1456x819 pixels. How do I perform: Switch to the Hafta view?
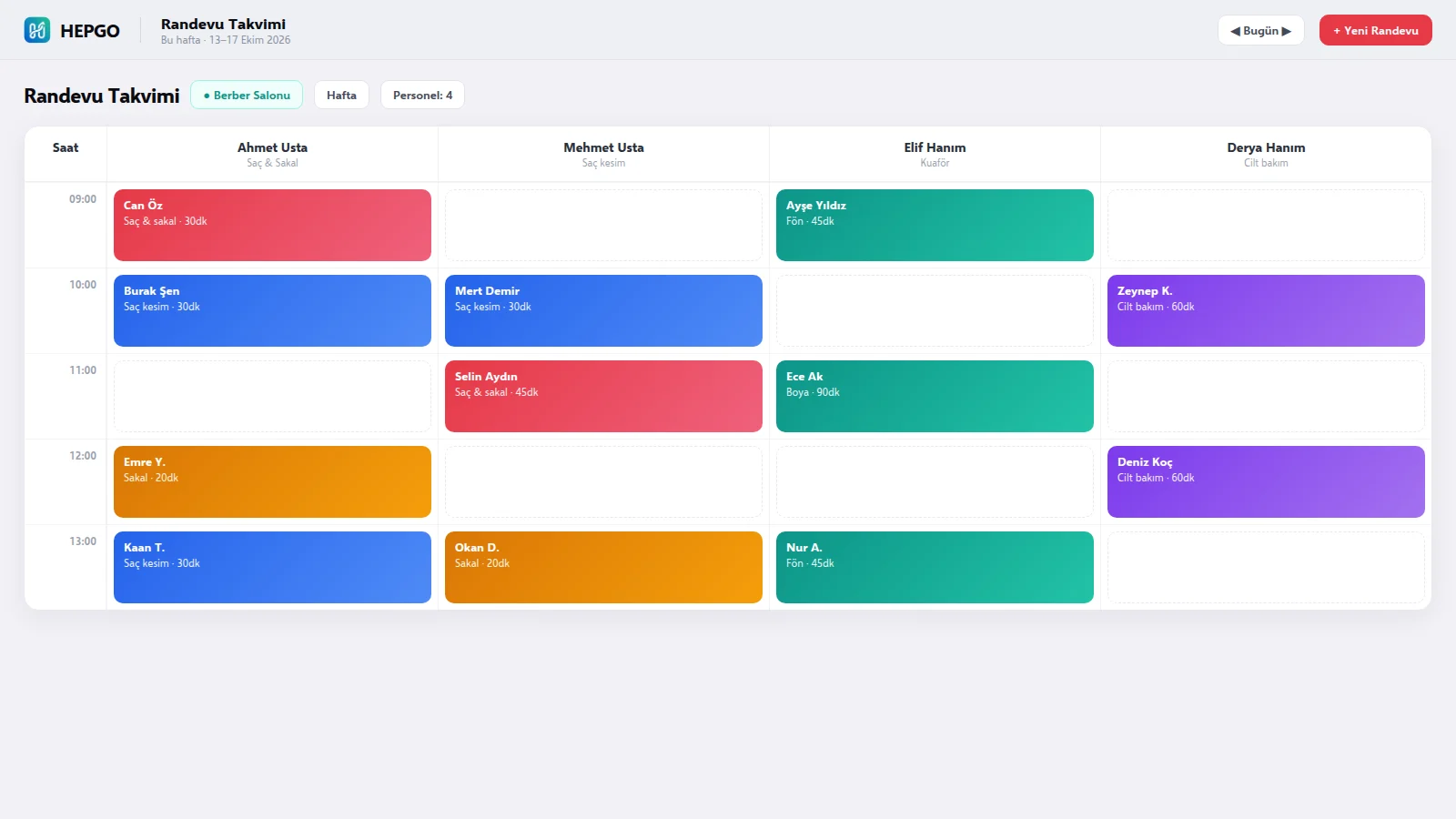point(341,95)
